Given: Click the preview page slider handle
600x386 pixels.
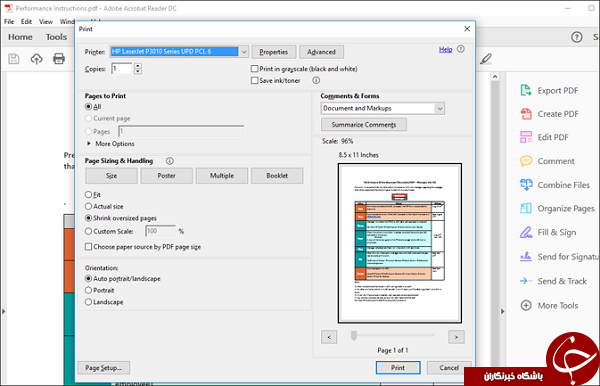Looking at the screenshot, I should click(354, 336).
